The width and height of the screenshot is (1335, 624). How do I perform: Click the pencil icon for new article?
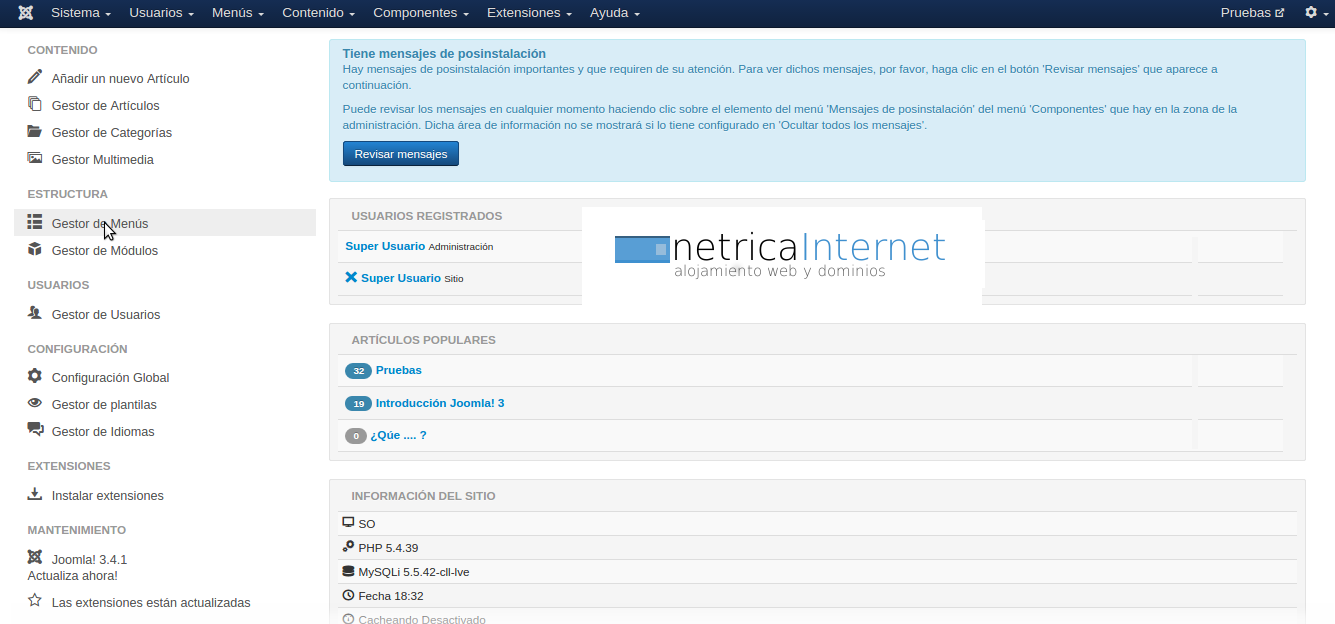pos(35,77)
